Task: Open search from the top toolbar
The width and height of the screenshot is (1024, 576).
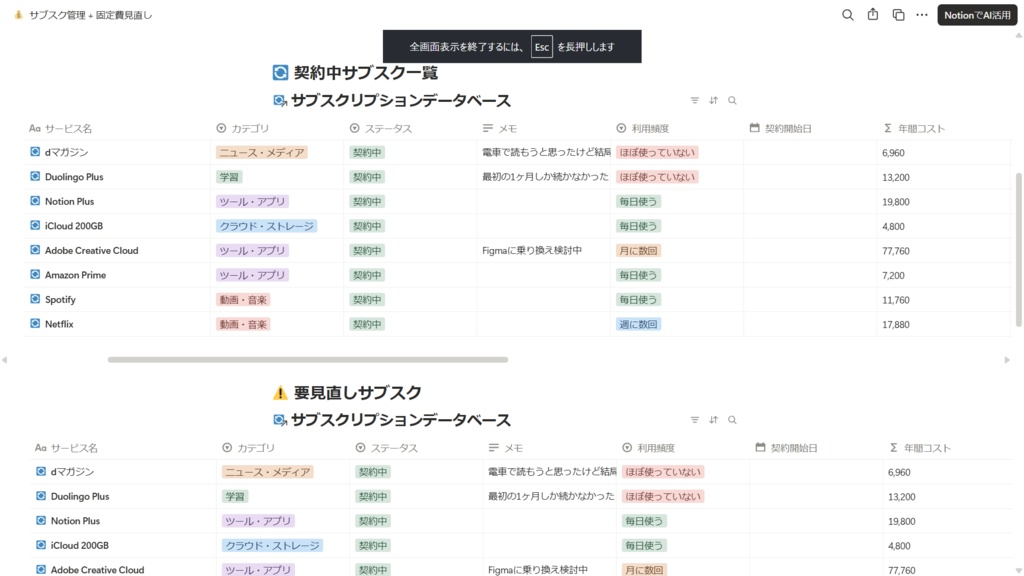Action: 847,15
